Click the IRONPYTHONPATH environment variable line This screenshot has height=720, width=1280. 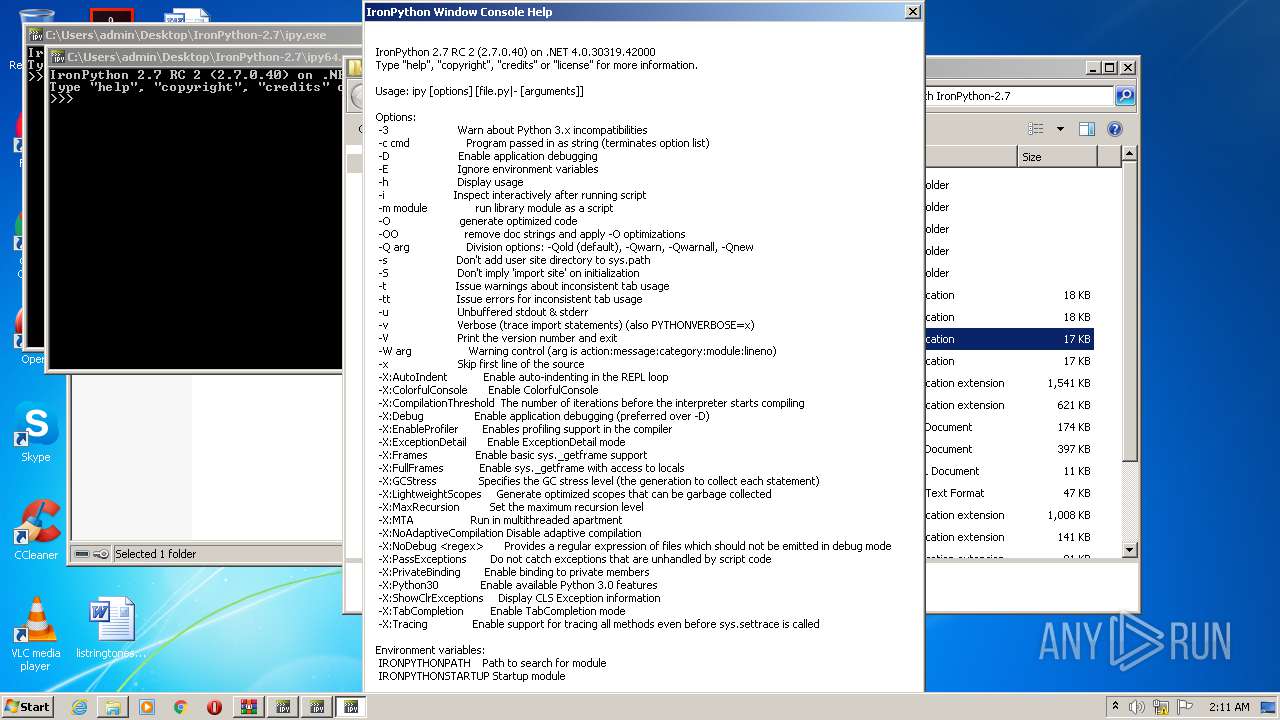coord(492,663)
